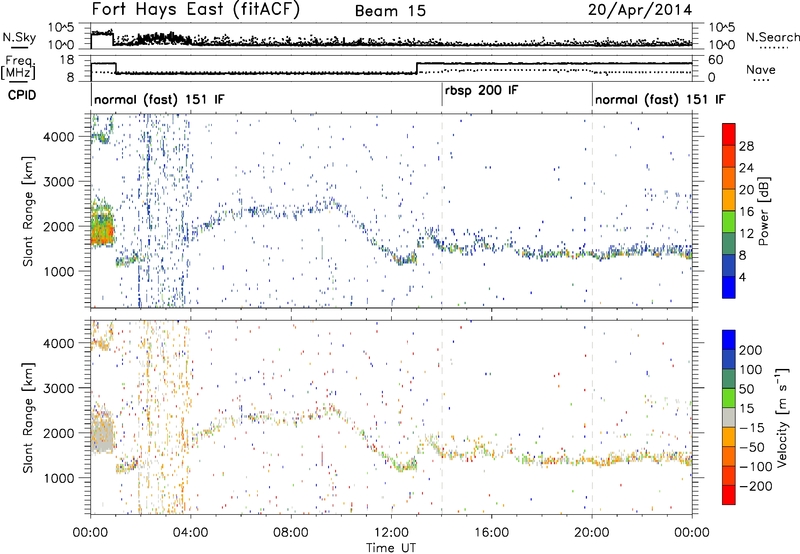Viewport: 800px width, 554px height.
Task: Click the date '20/Apr/2014'
Action: (x=640, y=10)
